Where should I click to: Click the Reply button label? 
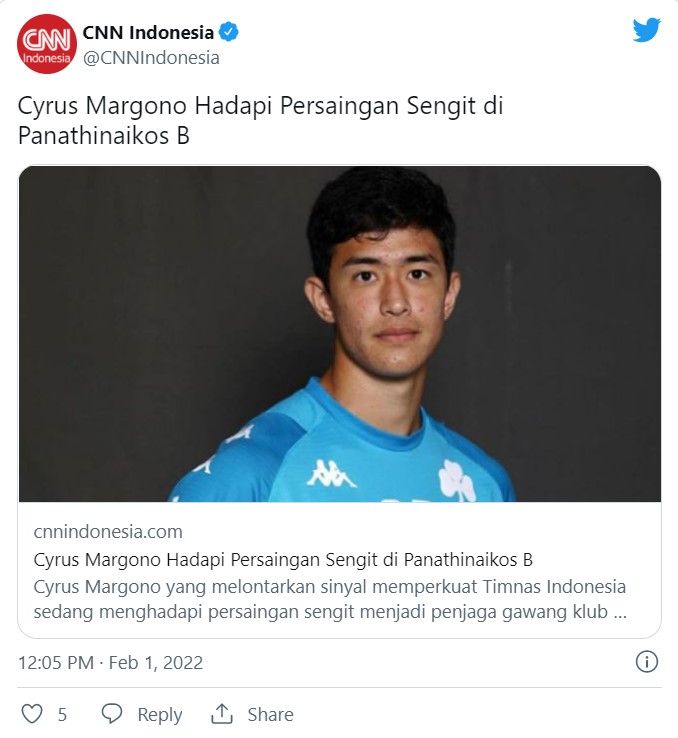(x=160, y=714)
